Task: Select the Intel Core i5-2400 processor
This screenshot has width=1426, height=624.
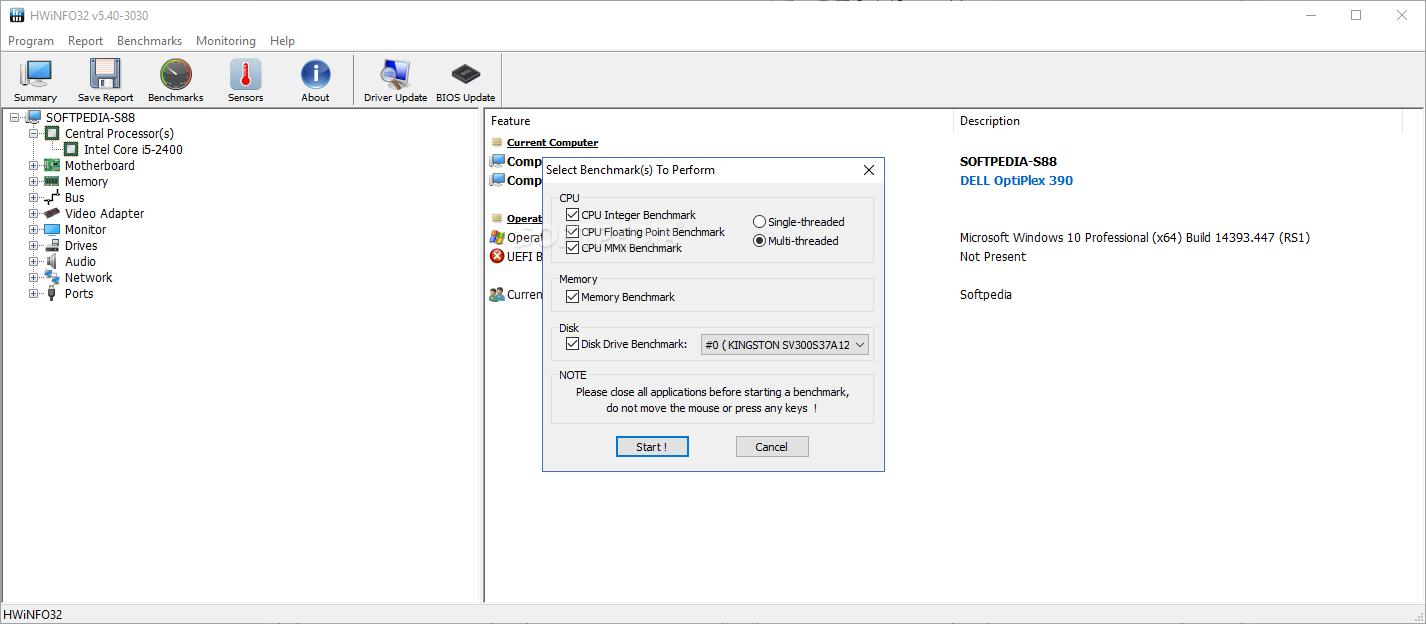Action: 133,150
